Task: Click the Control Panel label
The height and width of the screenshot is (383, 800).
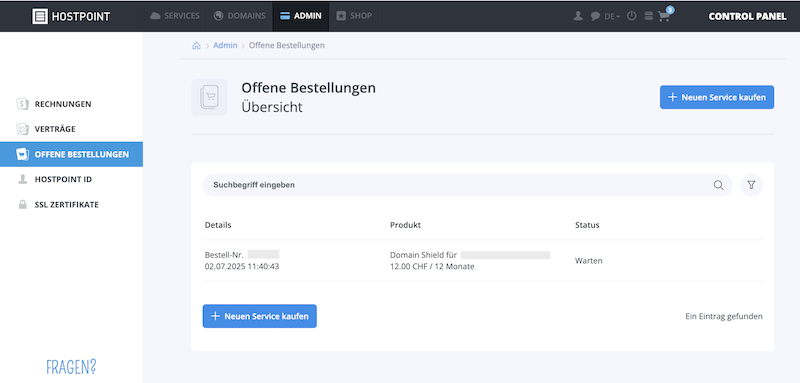Action: (747, 16)
